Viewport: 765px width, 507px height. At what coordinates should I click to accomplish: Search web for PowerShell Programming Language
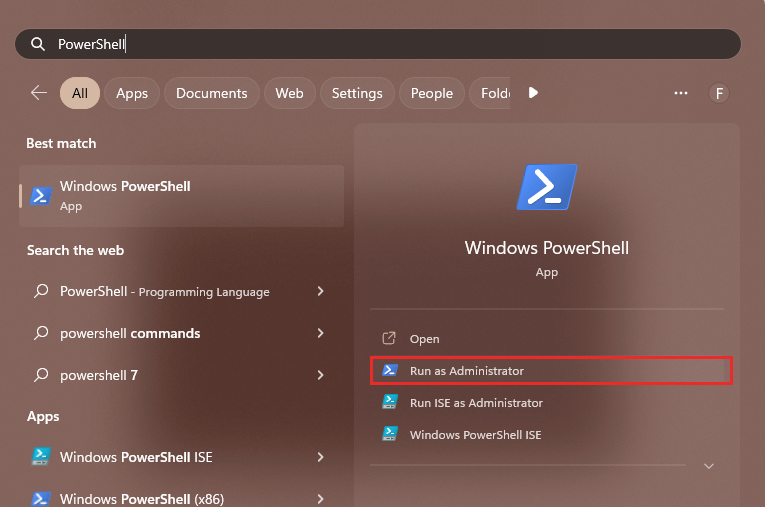164,292
